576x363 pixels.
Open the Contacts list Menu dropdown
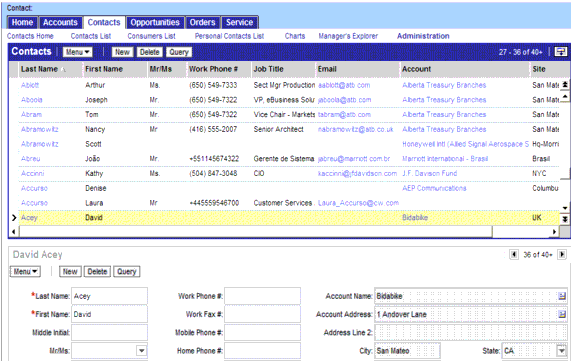[x=78, y=52]
